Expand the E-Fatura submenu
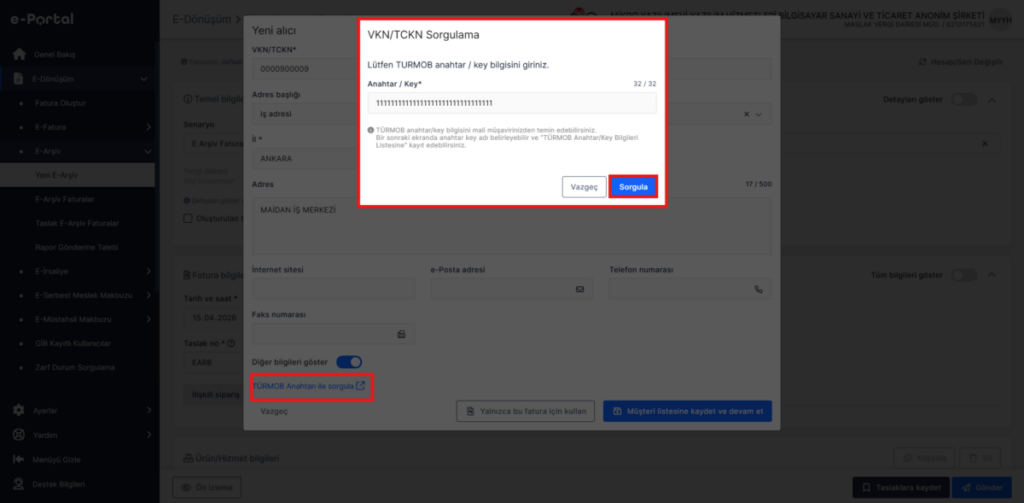The width and height of the screenshot is (1024, 503). pyautogui.click(x=148, y=127)
